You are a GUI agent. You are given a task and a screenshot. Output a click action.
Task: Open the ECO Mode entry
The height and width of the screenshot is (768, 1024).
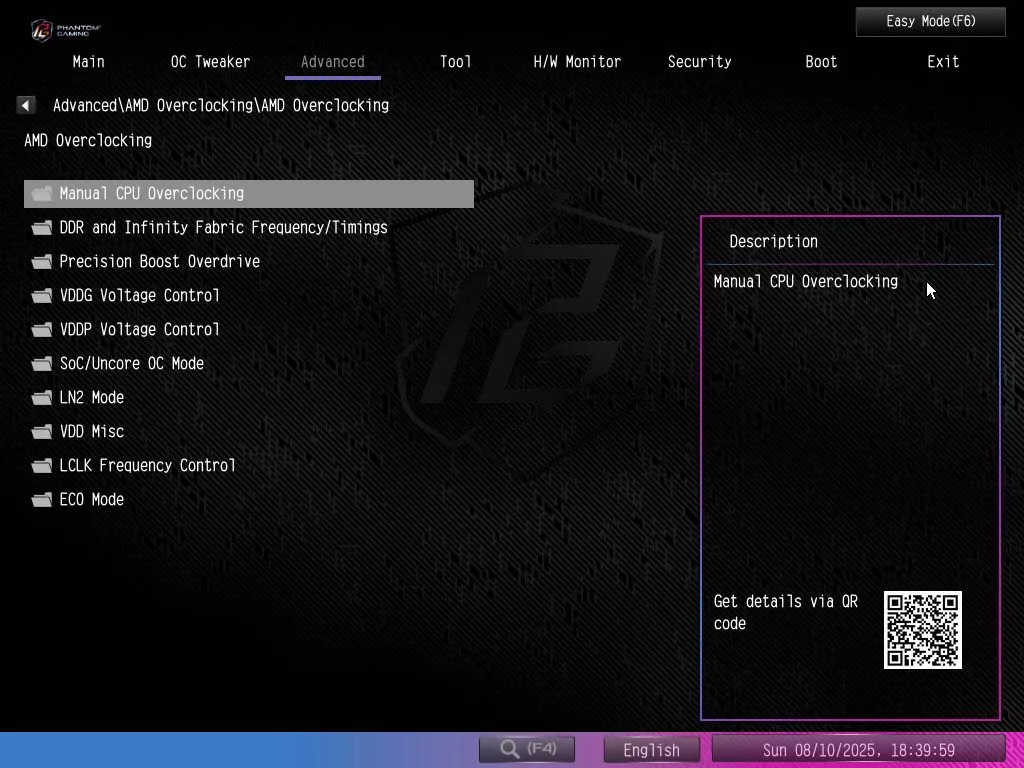(91, 500)
